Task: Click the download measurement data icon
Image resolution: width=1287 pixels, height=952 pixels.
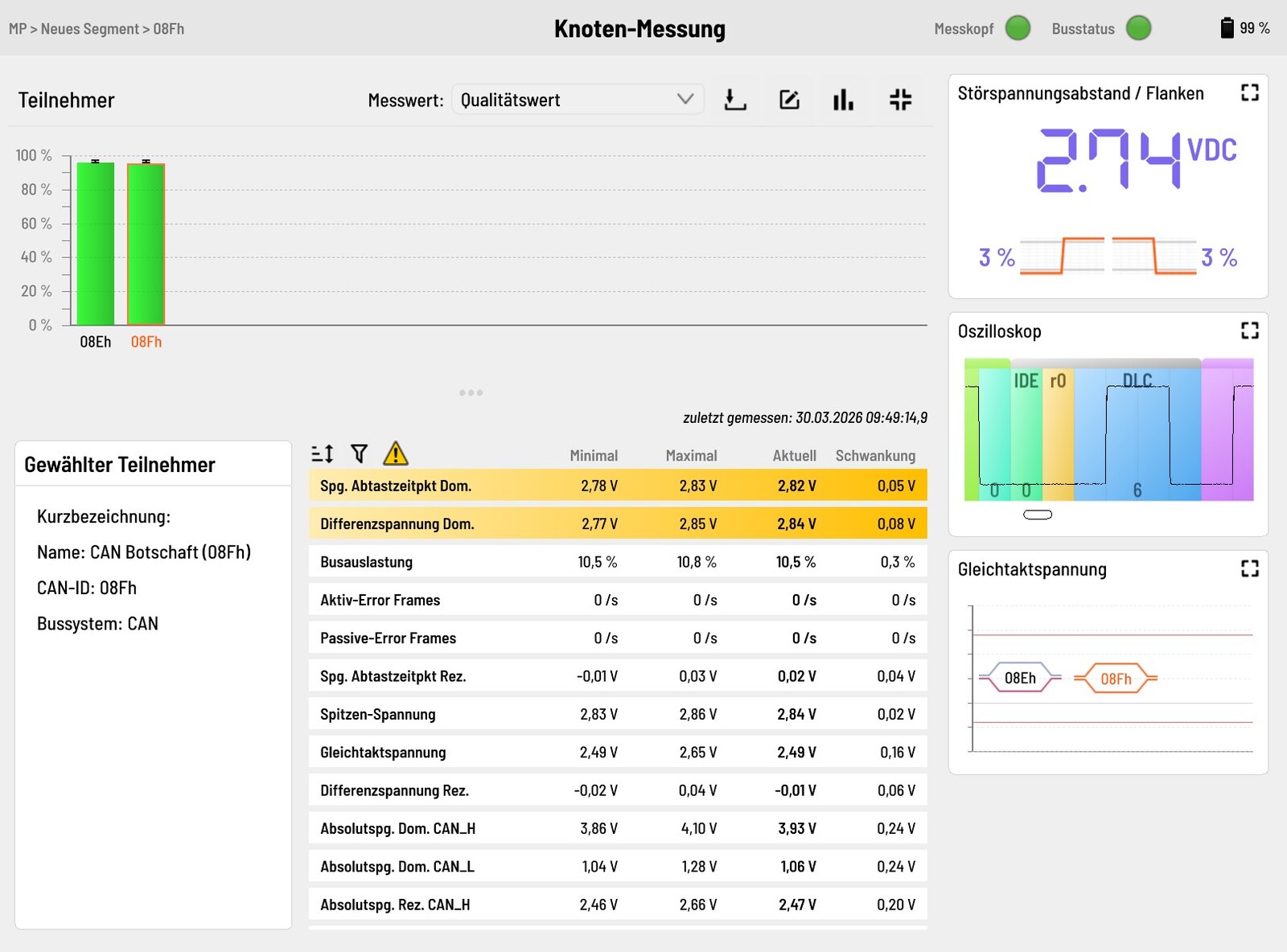Action: tap(735, 100)
